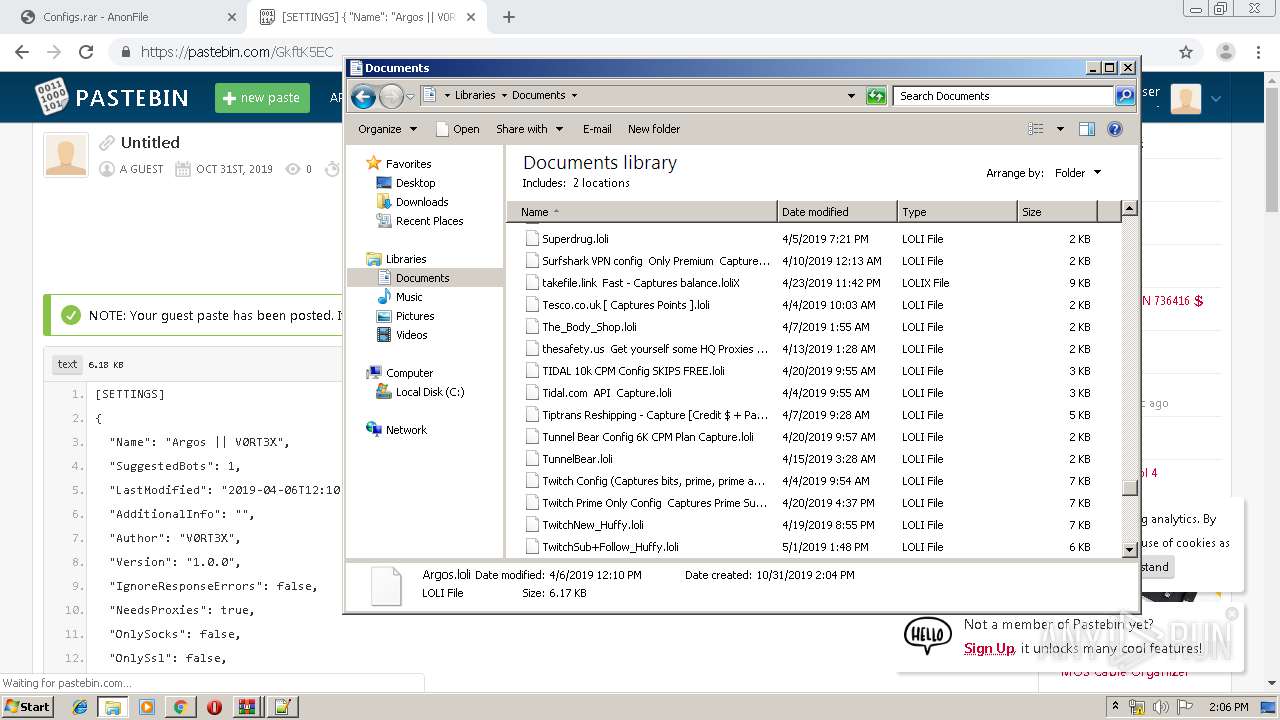Click New folder in toolbar
Image resolution: width=1280 pixels, height=720 pixels.
click(654, 129)
